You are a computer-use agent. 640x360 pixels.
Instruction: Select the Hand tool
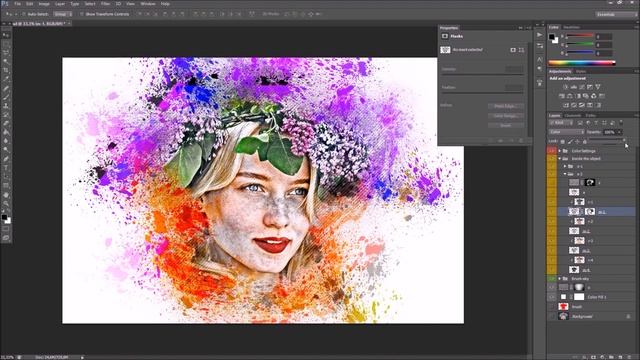[x=6, y=195]
